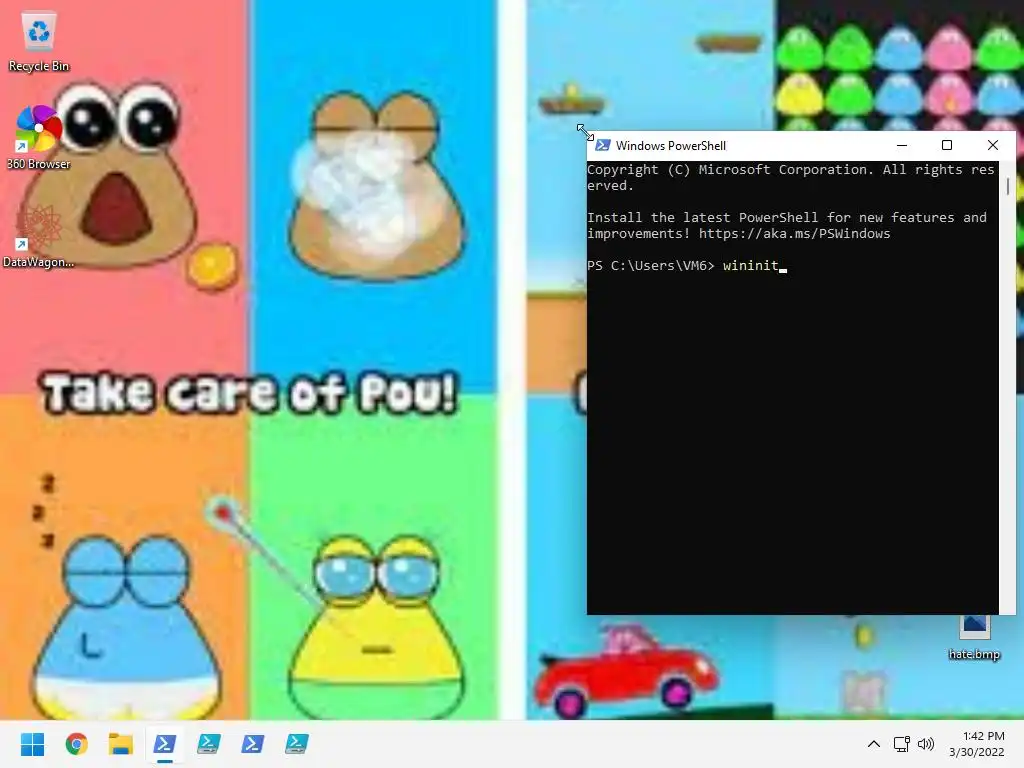Open the network status tray icon

click(902, 744)
